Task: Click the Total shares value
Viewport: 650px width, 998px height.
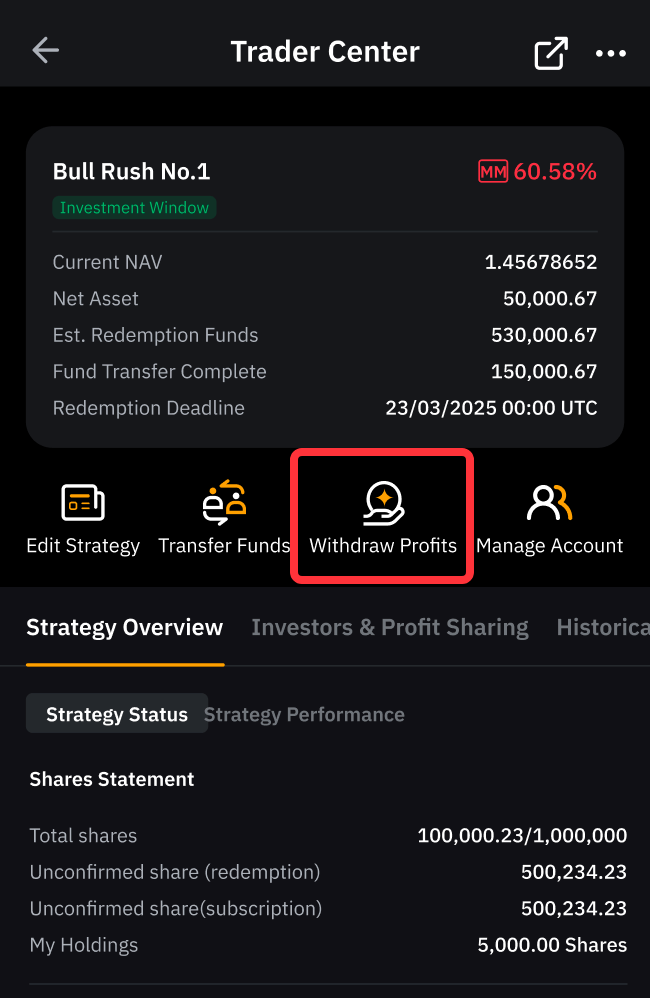Action: [x=522, y=835]
